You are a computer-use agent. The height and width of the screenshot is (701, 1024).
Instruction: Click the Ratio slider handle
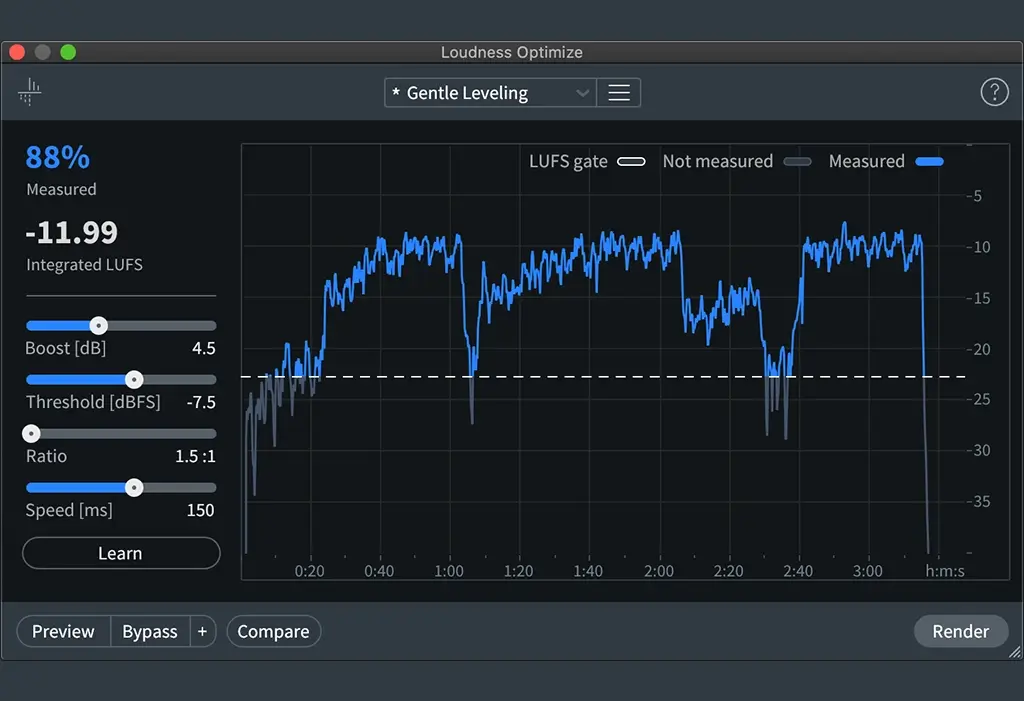(x=31, y=433)
